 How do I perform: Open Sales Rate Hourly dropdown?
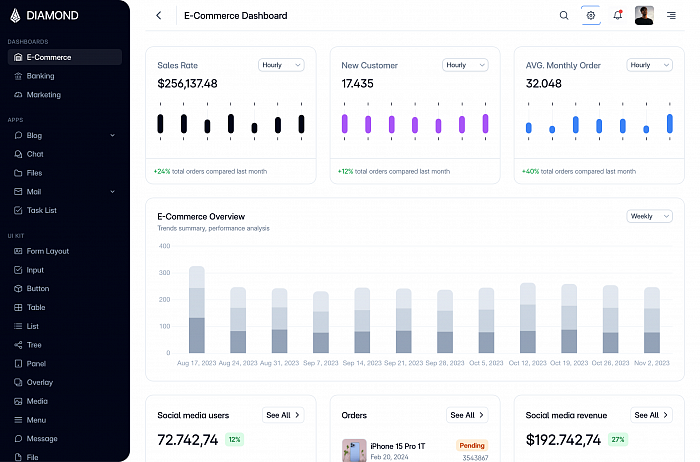(x=281, y=65)
